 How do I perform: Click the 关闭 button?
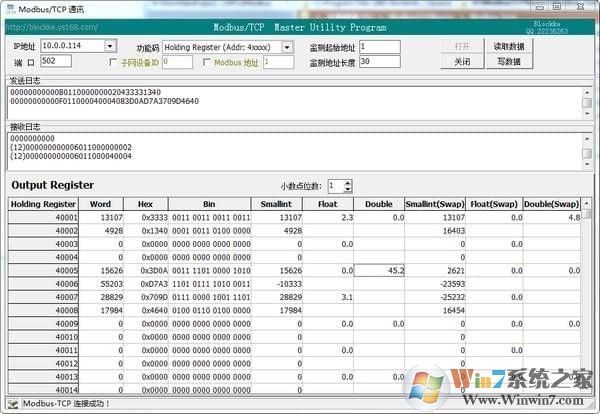462,62
